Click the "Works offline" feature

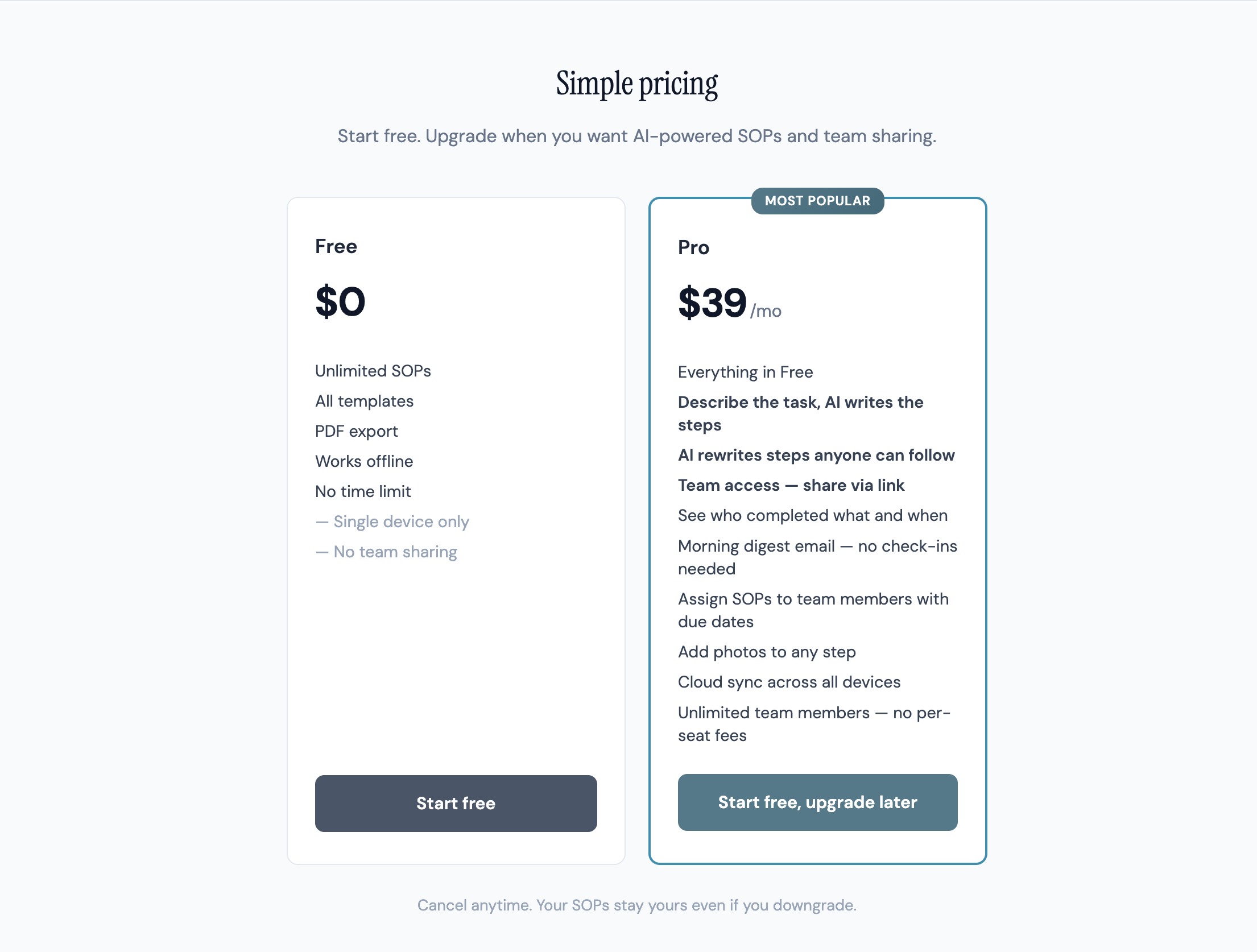(364, 461)
